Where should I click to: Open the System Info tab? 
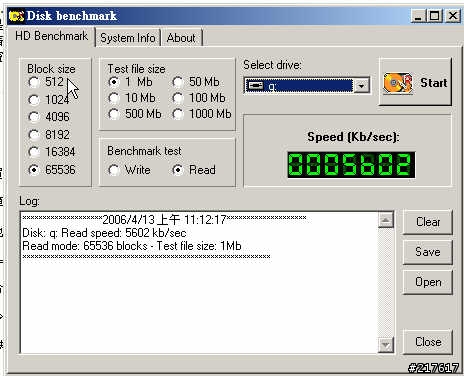(x=128, y=38)
